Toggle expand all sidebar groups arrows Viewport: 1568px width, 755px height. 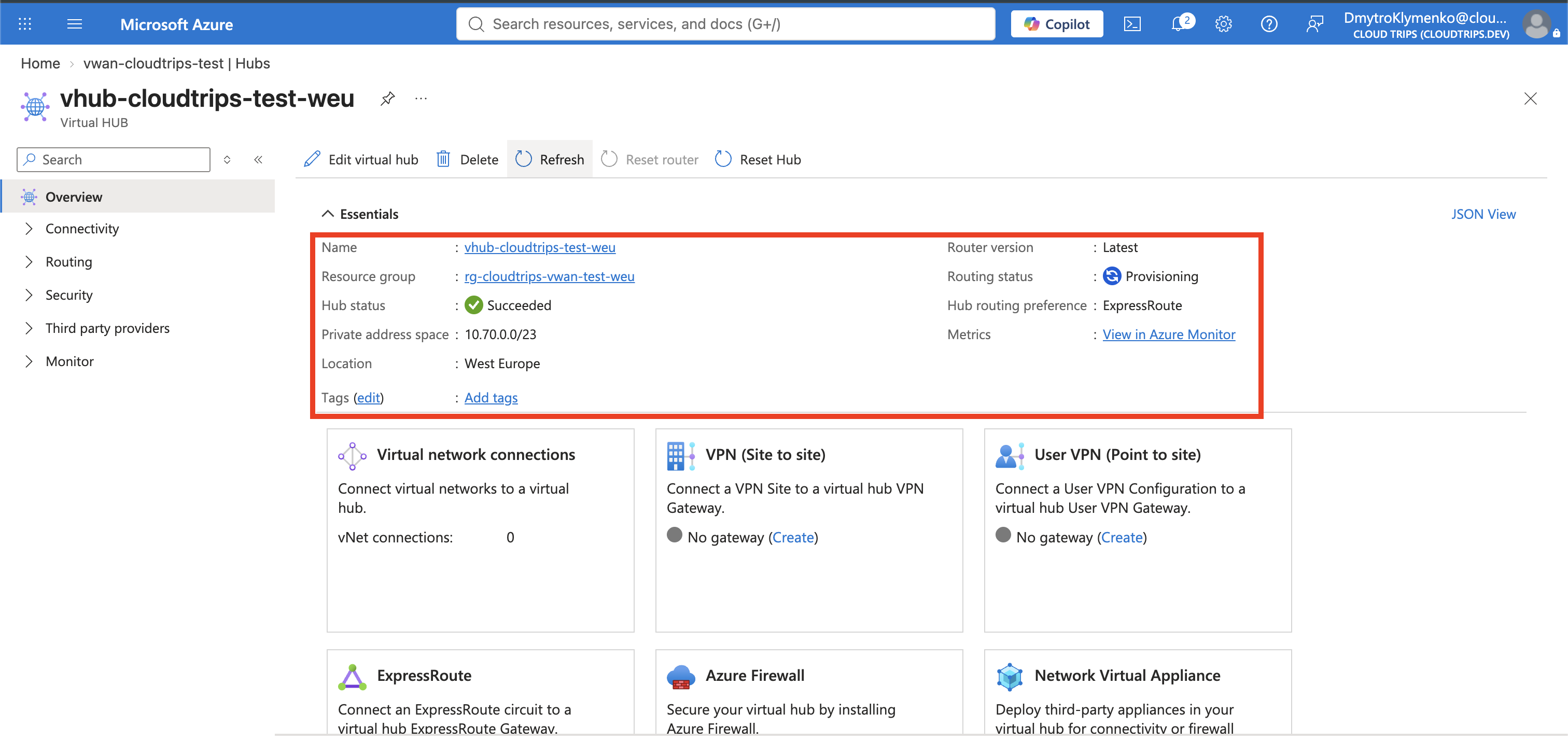tap(227, 160)
